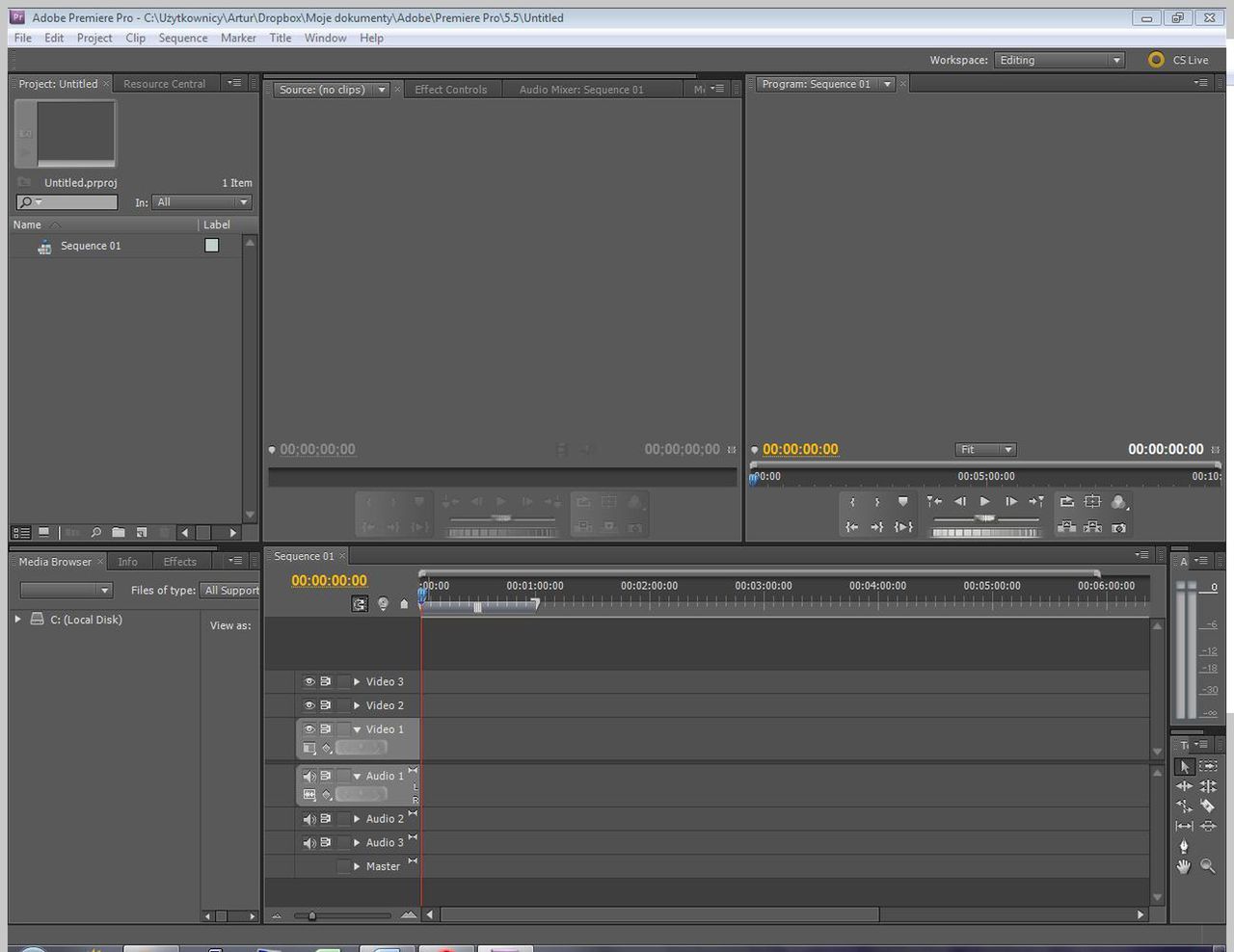
Task: Switch to the Effect Controls tab
Action: point(450,90)
